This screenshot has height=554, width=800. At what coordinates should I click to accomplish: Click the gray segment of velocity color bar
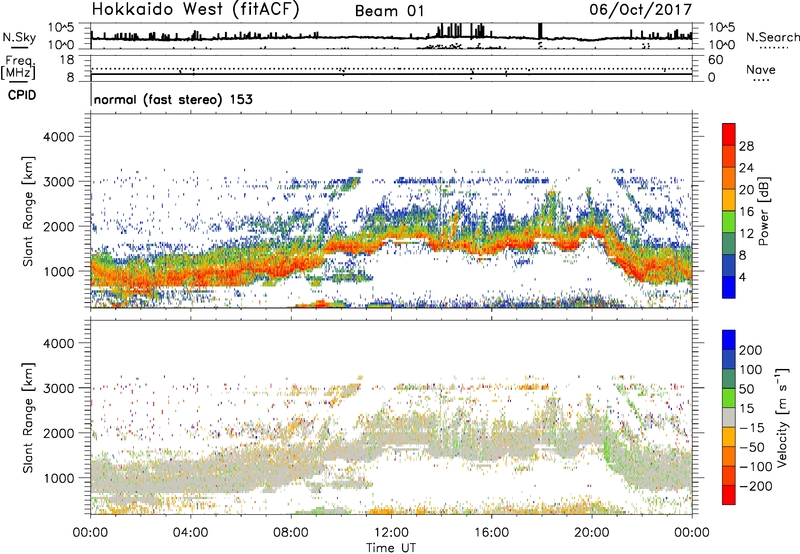point(729,417)
